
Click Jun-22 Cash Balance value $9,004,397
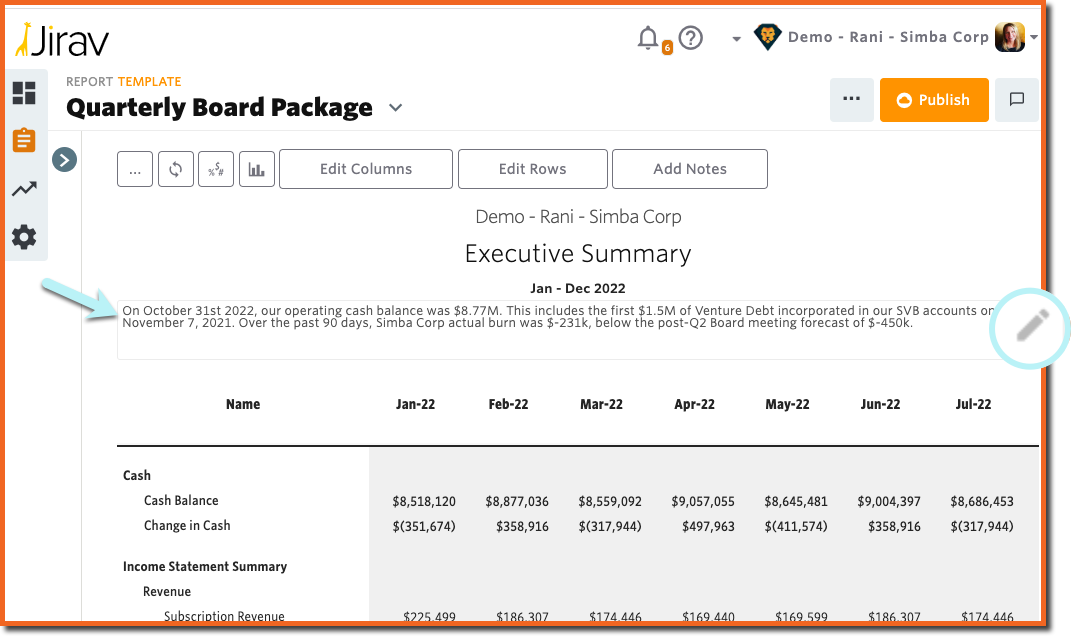tap(889, 501)
